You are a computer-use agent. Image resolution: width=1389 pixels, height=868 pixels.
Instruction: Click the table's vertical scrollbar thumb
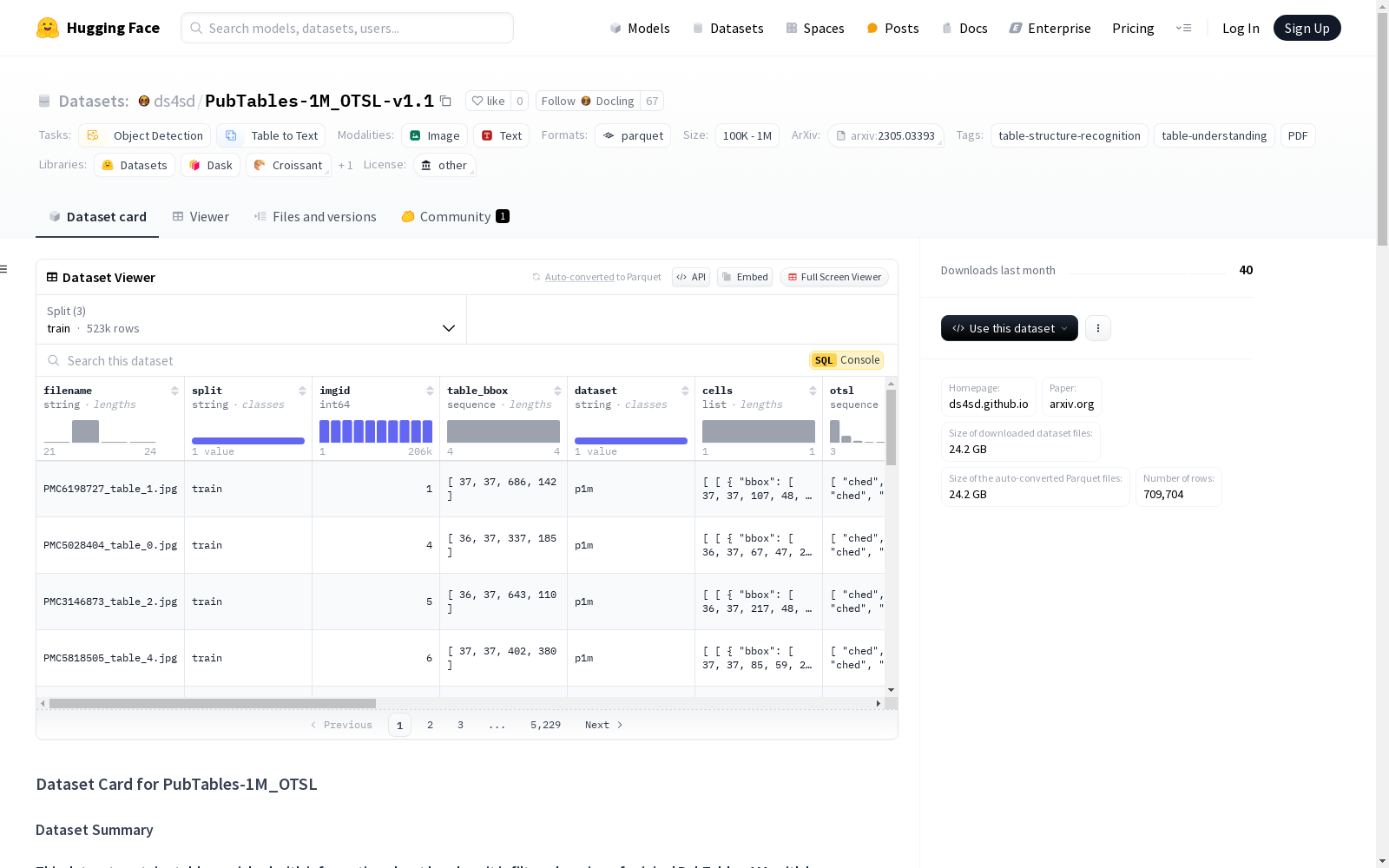[x=891, y=427]
